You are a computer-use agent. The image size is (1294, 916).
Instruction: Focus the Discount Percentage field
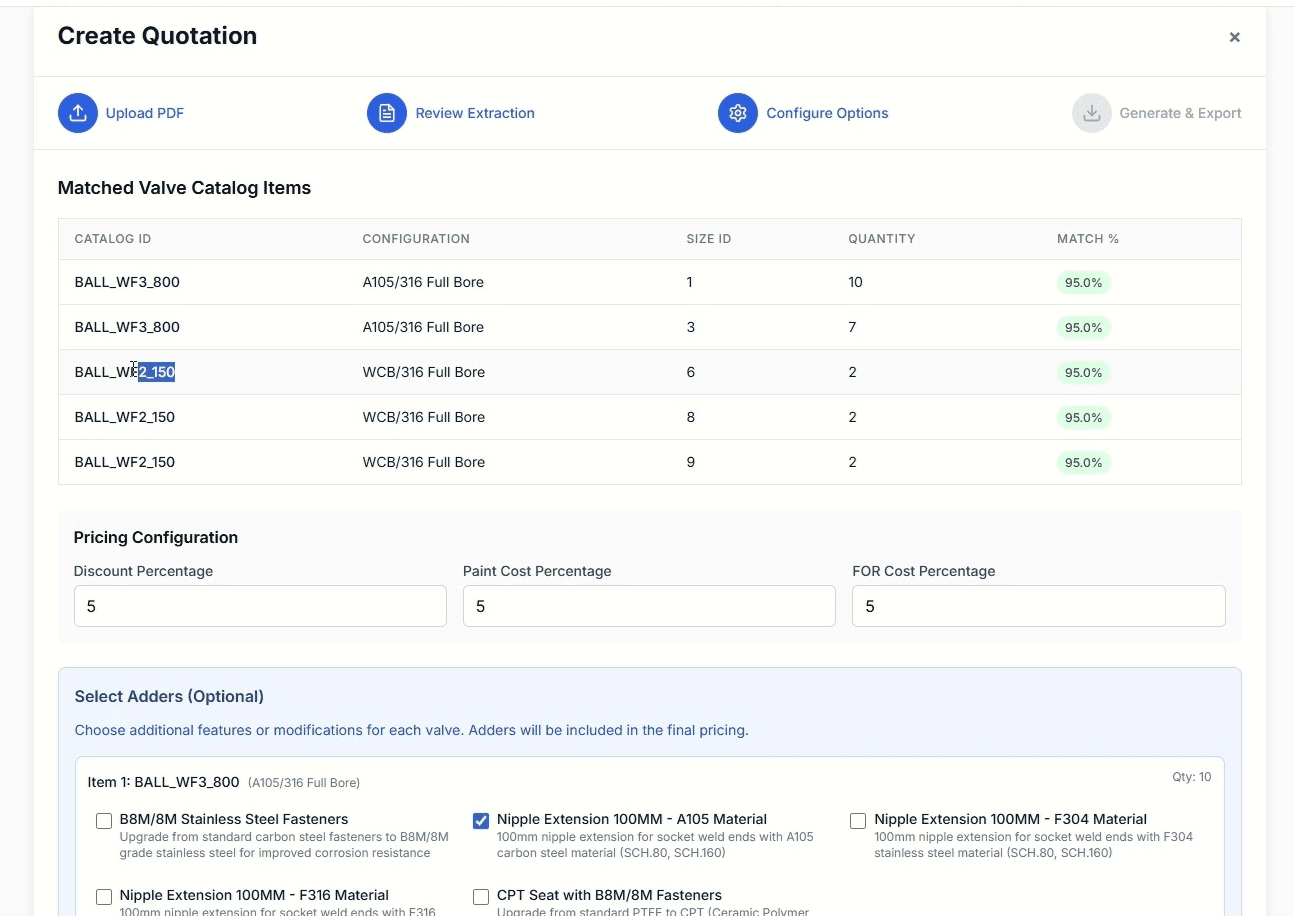tap(260, 606)
